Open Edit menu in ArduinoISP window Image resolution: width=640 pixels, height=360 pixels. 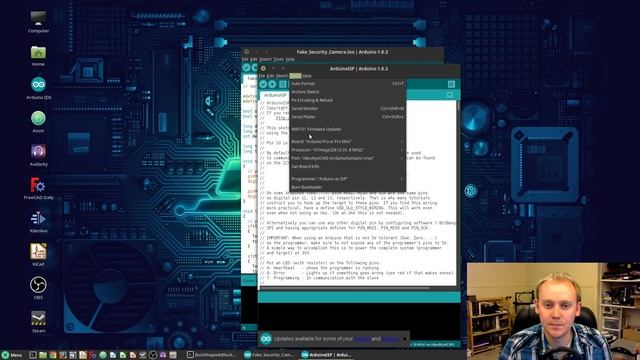[270, 76]
